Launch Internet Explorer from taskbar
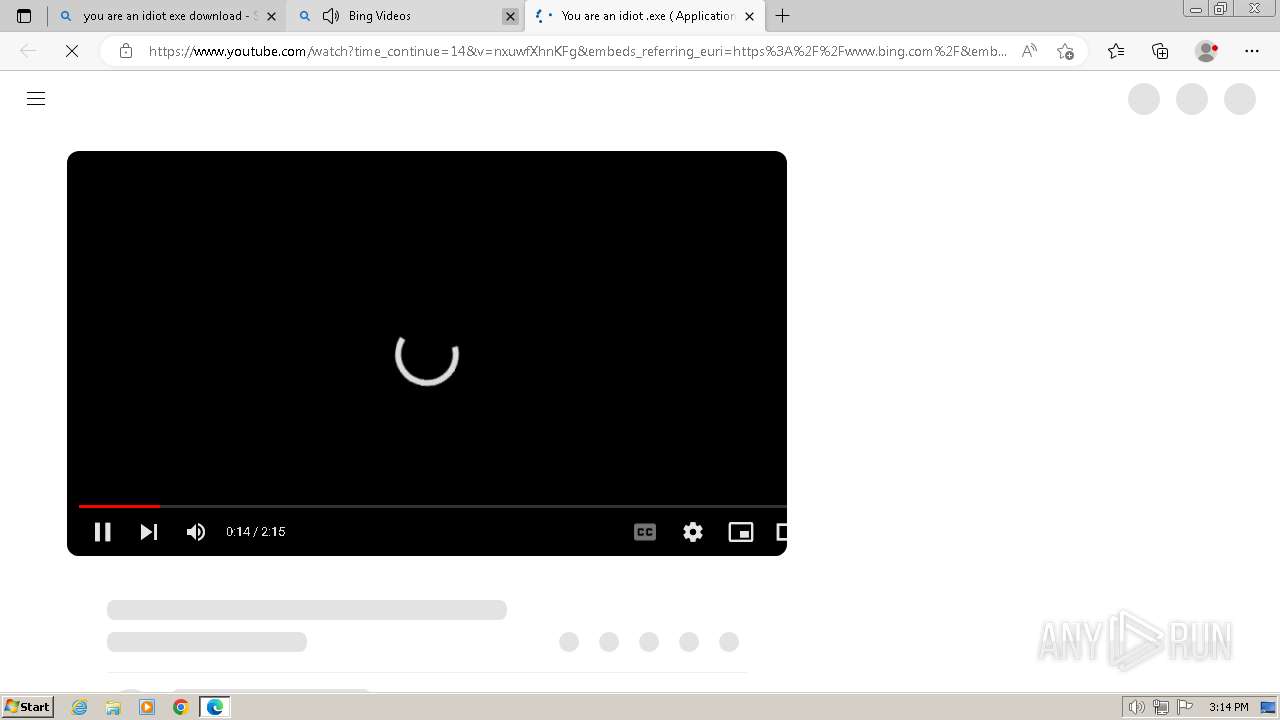Screen dimensions: 1280x720 (x=80, y=707)
